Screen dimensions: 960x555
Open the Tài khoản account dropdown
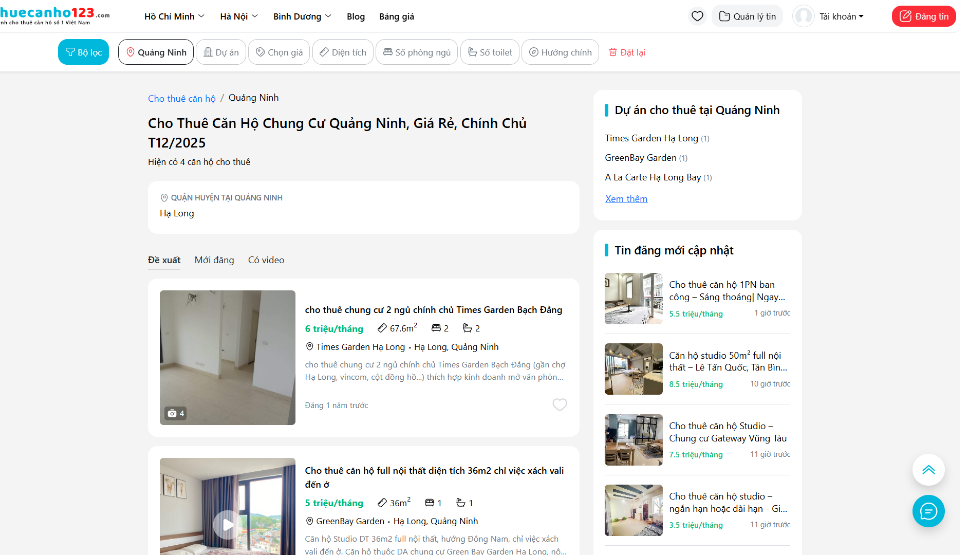[829, 16]
